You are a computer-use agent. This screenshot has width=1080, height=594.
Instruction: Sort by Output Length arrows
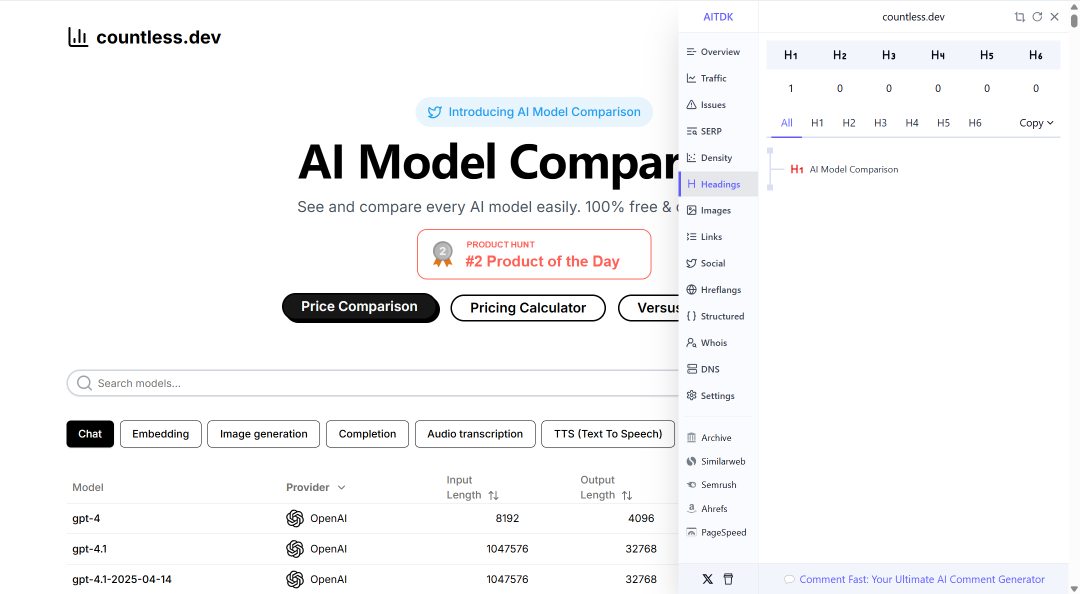tap(627, 495)
